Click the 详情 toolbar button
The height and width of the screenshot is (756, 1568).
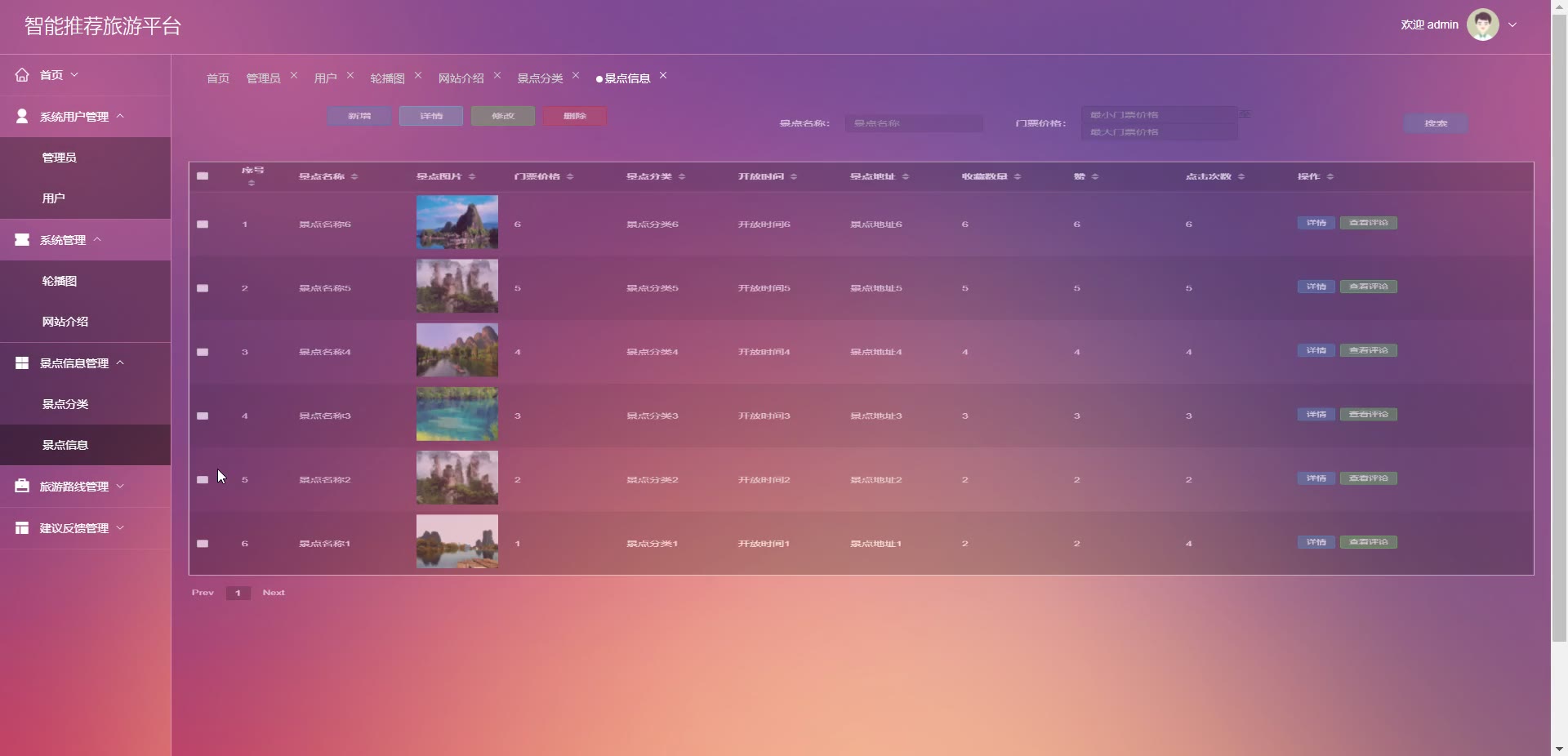click(431, 116)
